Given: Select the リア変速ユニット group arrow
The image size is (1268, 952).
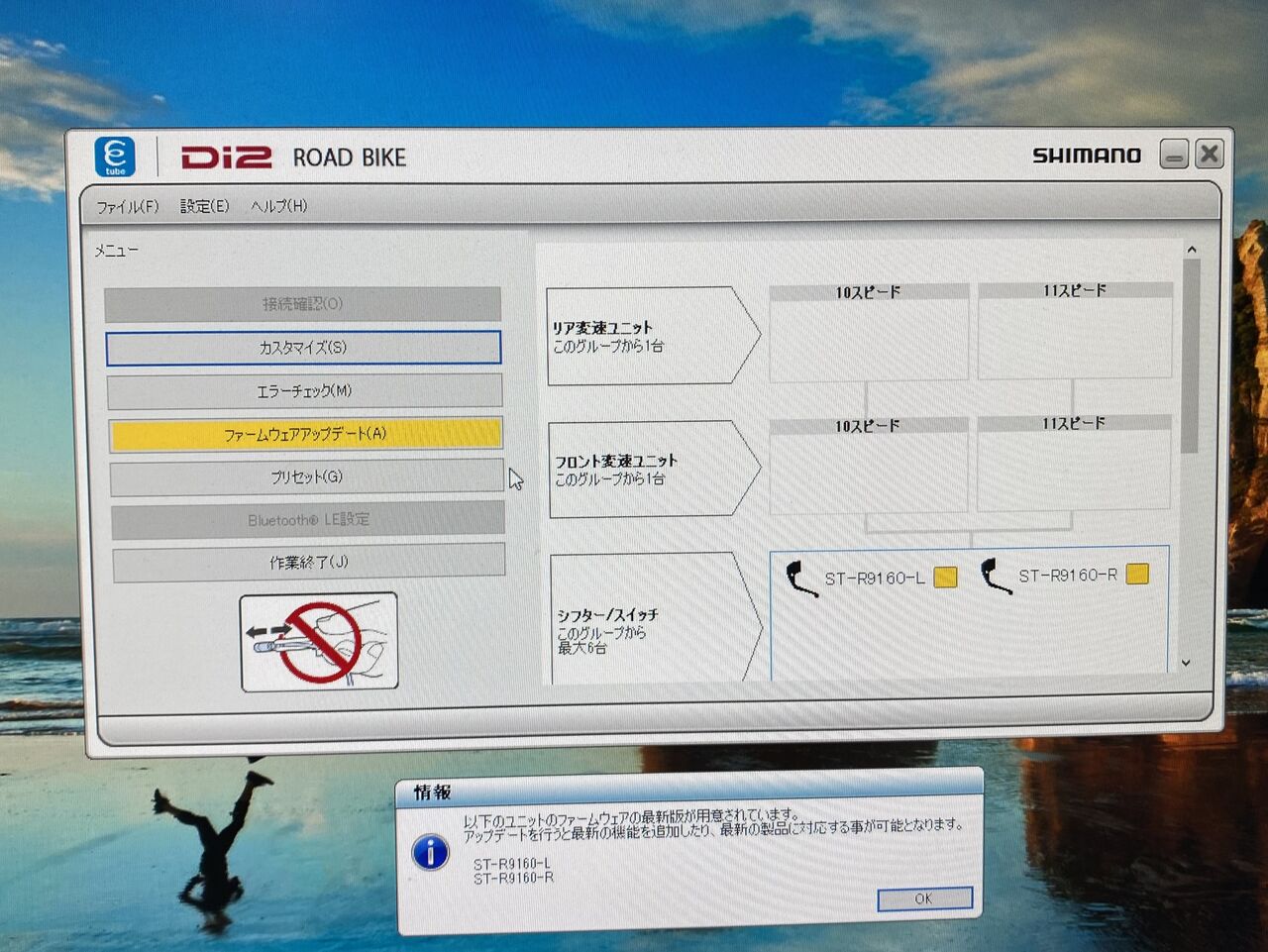Looking at the screenshot, I should 653,336.
